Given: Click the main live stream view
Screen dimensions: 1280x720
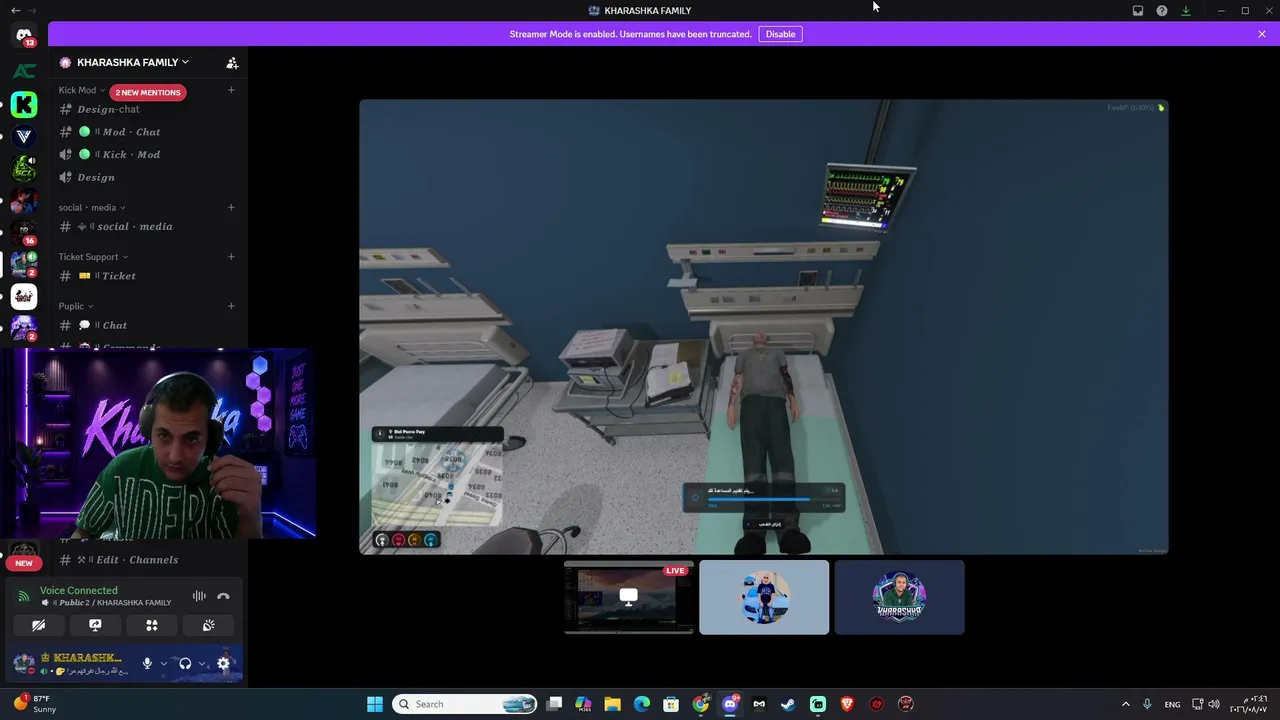Looking at the screenshot, I should [764, 327].
